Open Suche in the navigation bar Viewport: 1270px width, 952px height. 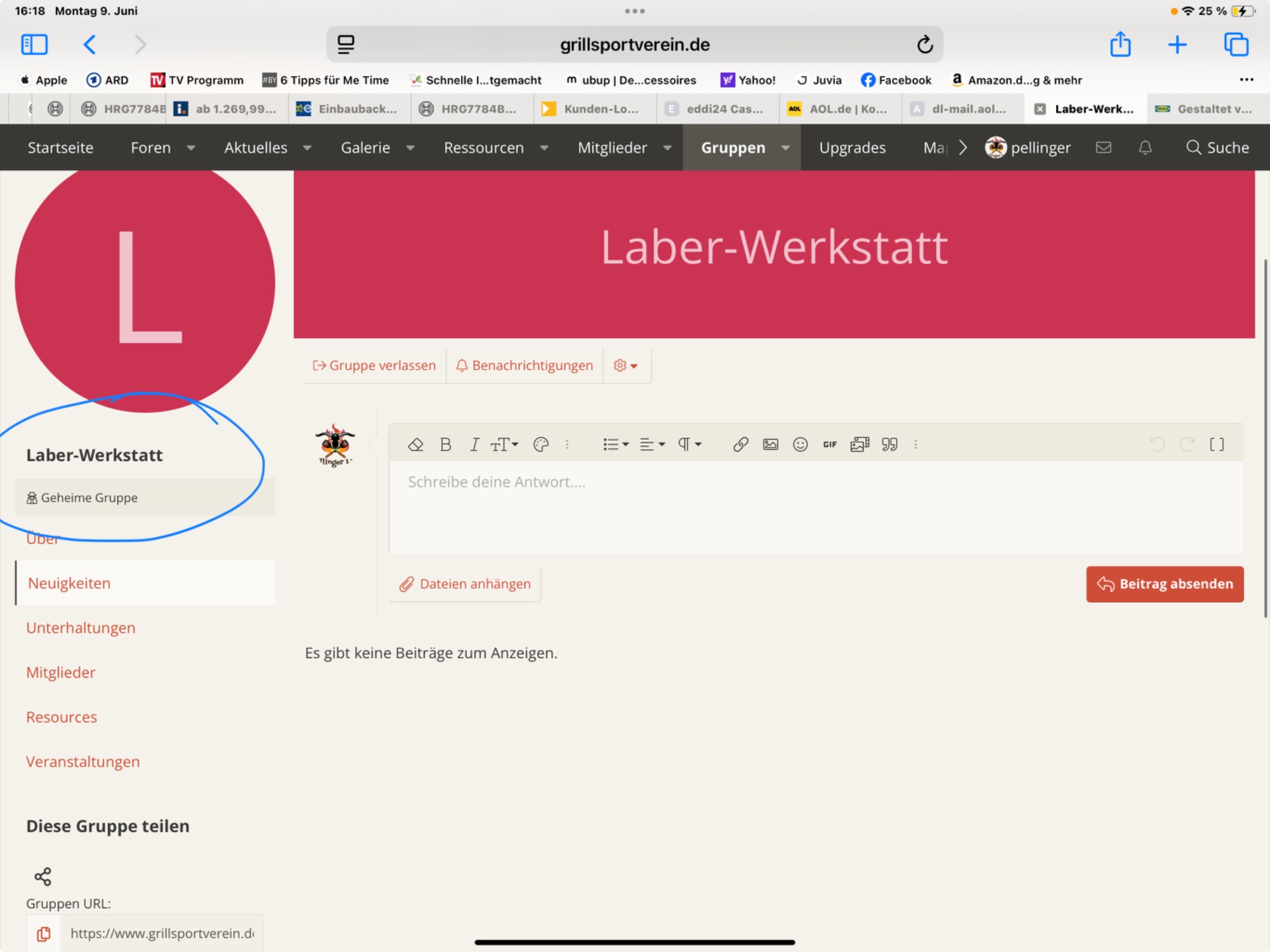click(x=1217, y=147)
